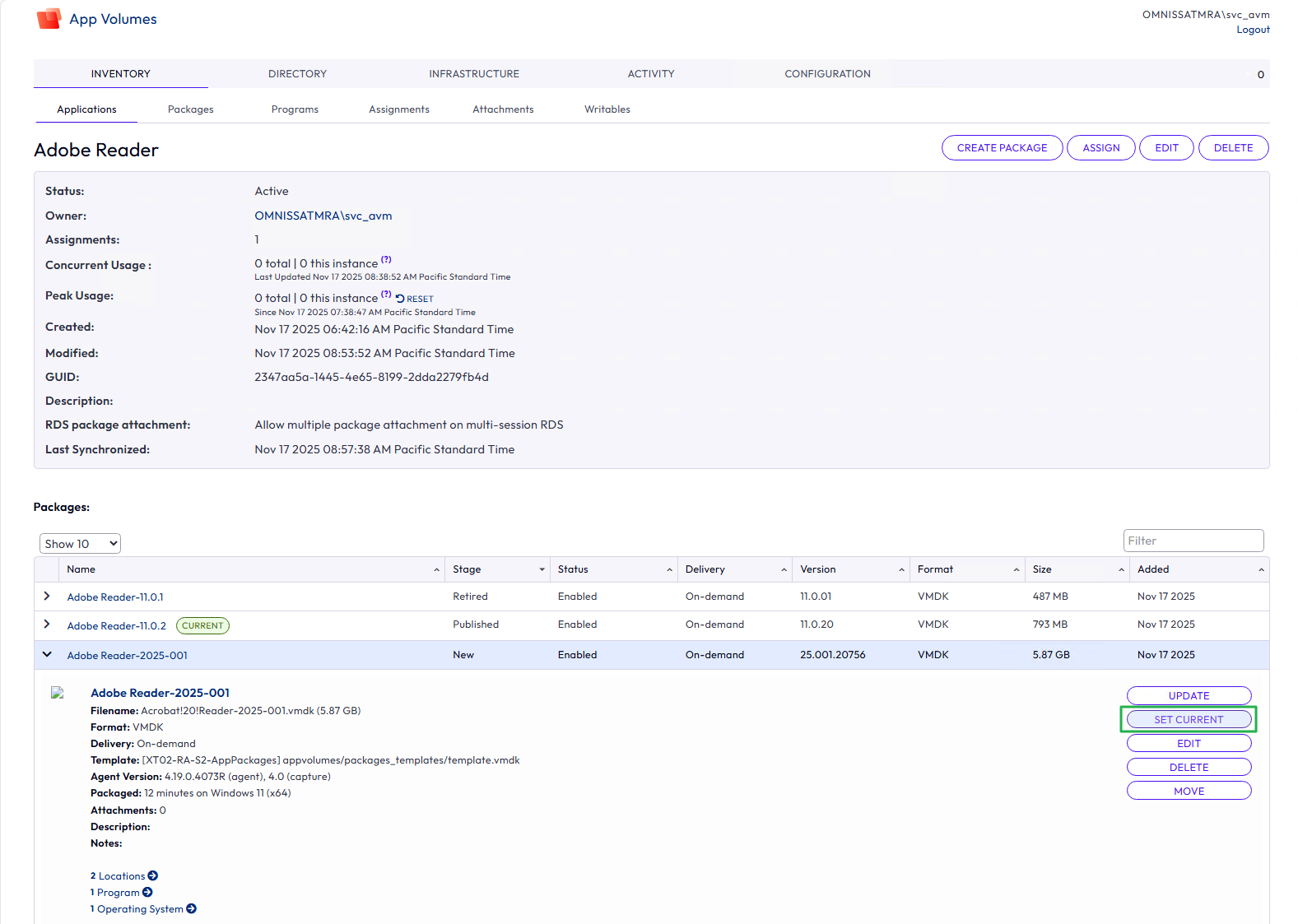This screenshot has height=924, width=1298.
Task: Open the 1 Program arrow icon
Action: (x=147, y=892)
